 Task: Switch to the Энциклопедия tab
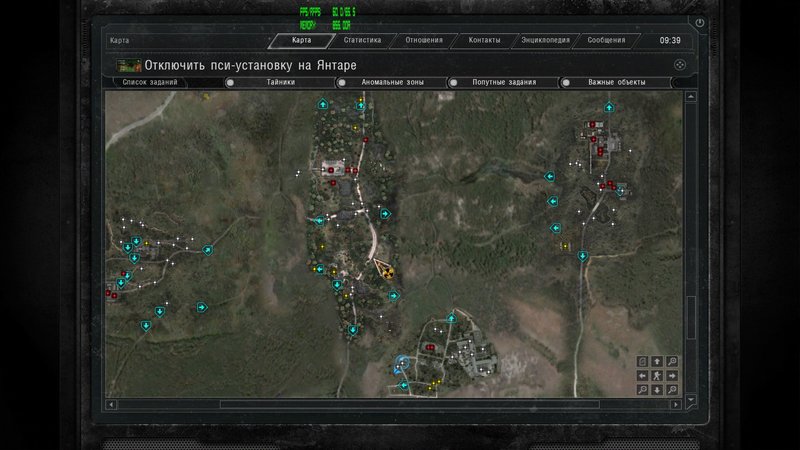click(x=546, y=41)
